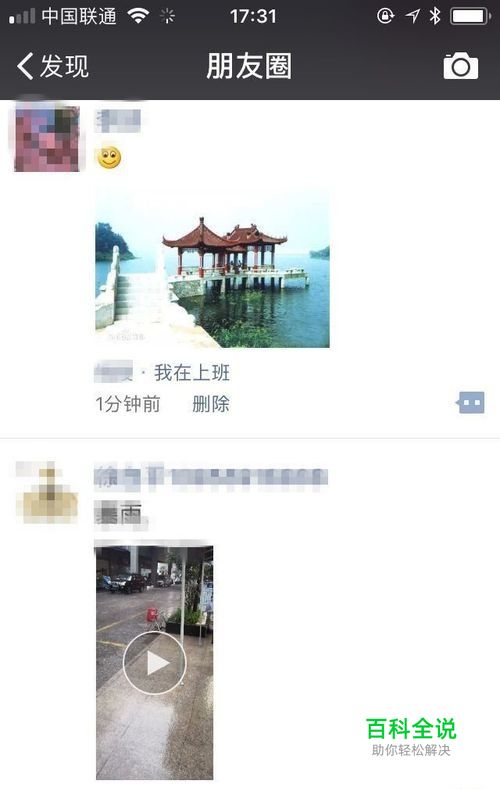Tap the Bluetooth icon in status bar
500x789 pixels.
(x=435, y=16)
